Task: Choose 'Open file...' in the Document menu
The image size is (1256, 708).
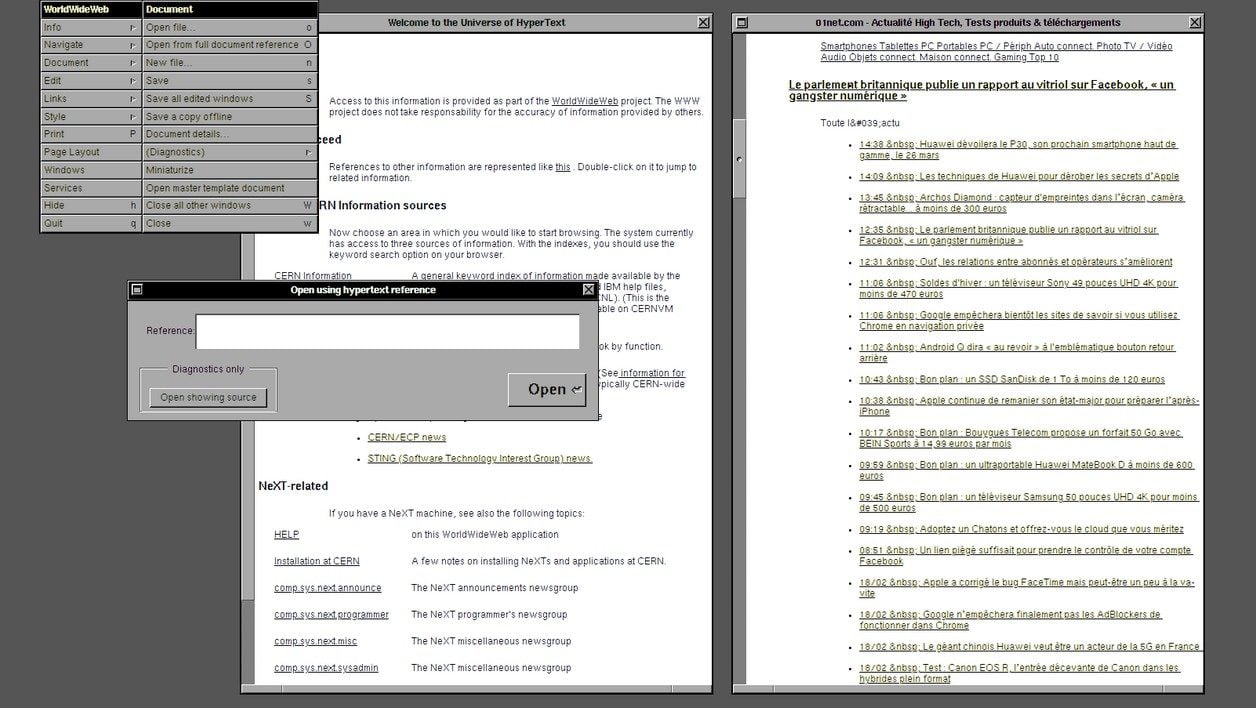Action: click(230, 27)
